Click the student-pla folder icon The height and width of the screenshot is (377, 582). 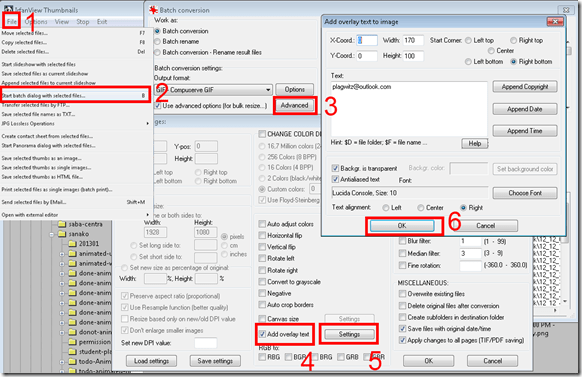(x=72, y=352)
